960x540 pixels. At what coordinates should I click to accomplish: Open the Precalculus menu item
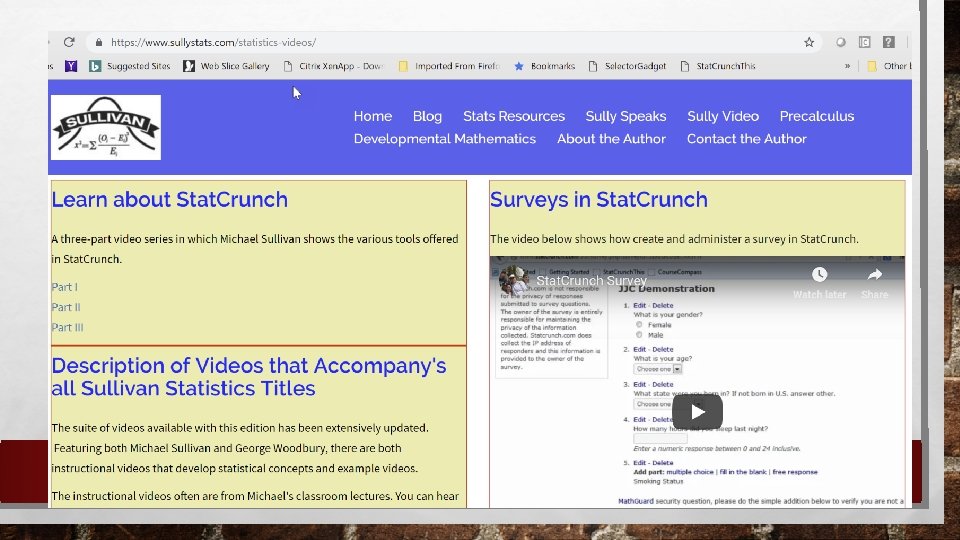point(817,116)
